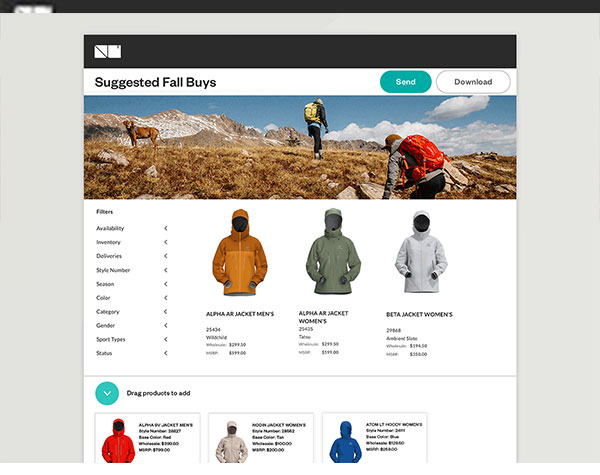The width and height of the screenshot is (600, 475).
Task: Expand the Category filter
Action: 166,312
